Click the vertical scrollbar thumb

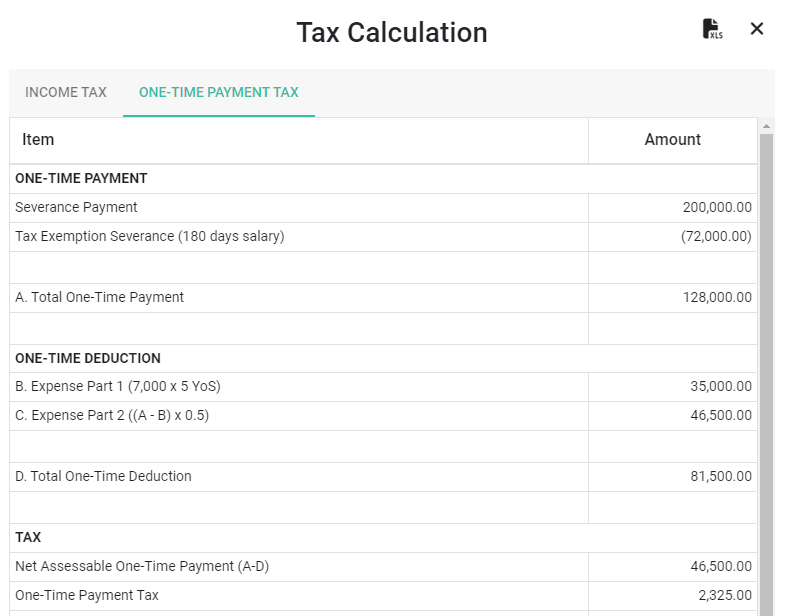pos(766,375)
